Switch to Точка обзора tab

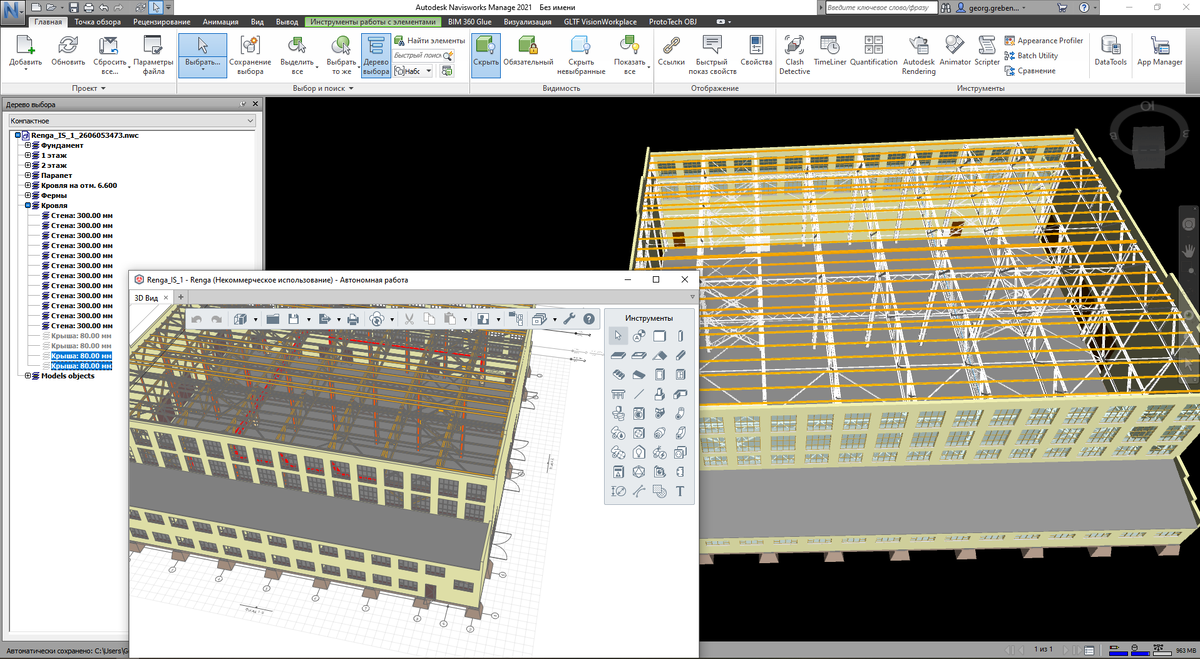point(99,21)
